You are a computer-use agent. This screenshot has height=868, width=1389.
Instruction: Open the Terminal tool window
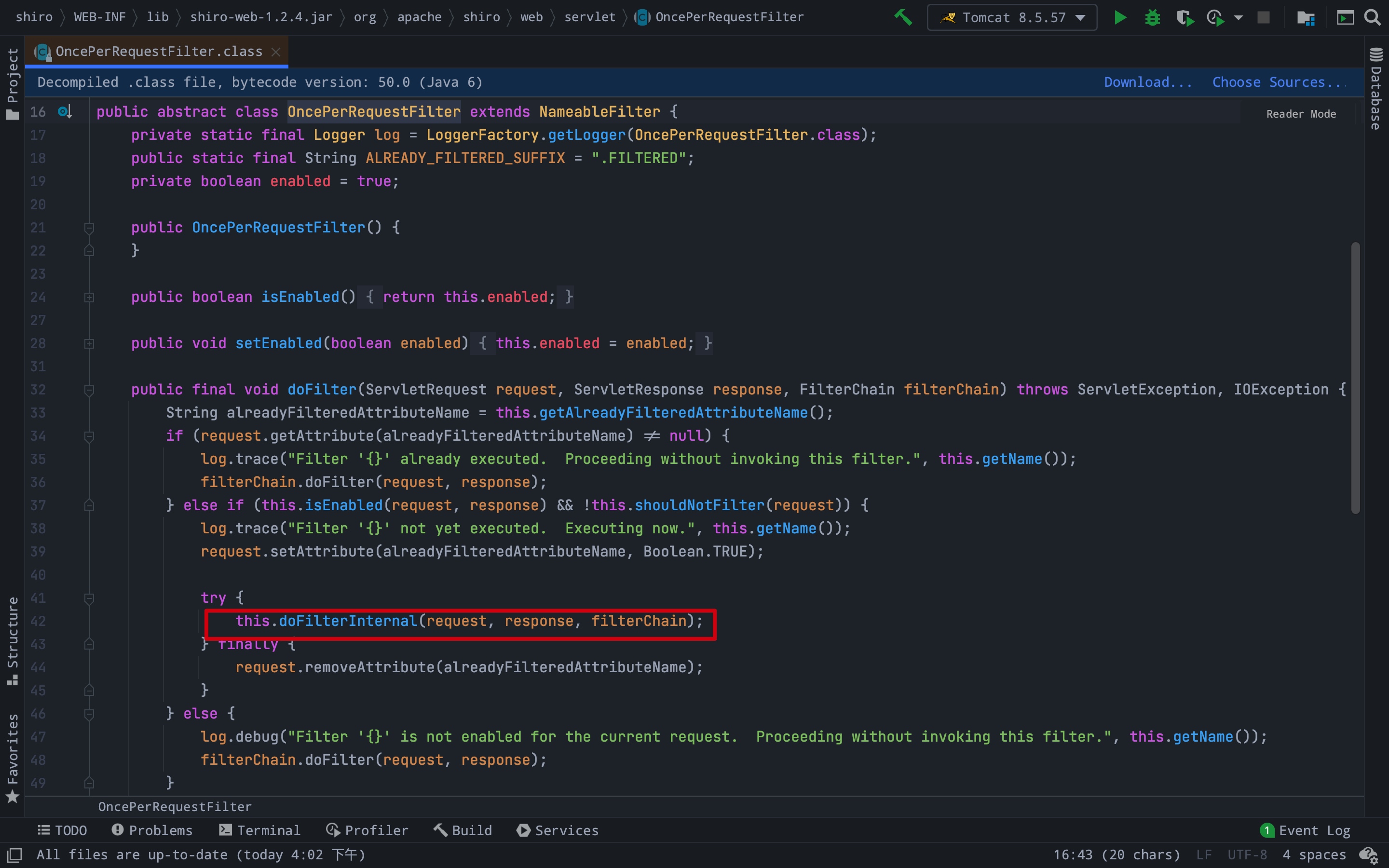click(259, 830)
